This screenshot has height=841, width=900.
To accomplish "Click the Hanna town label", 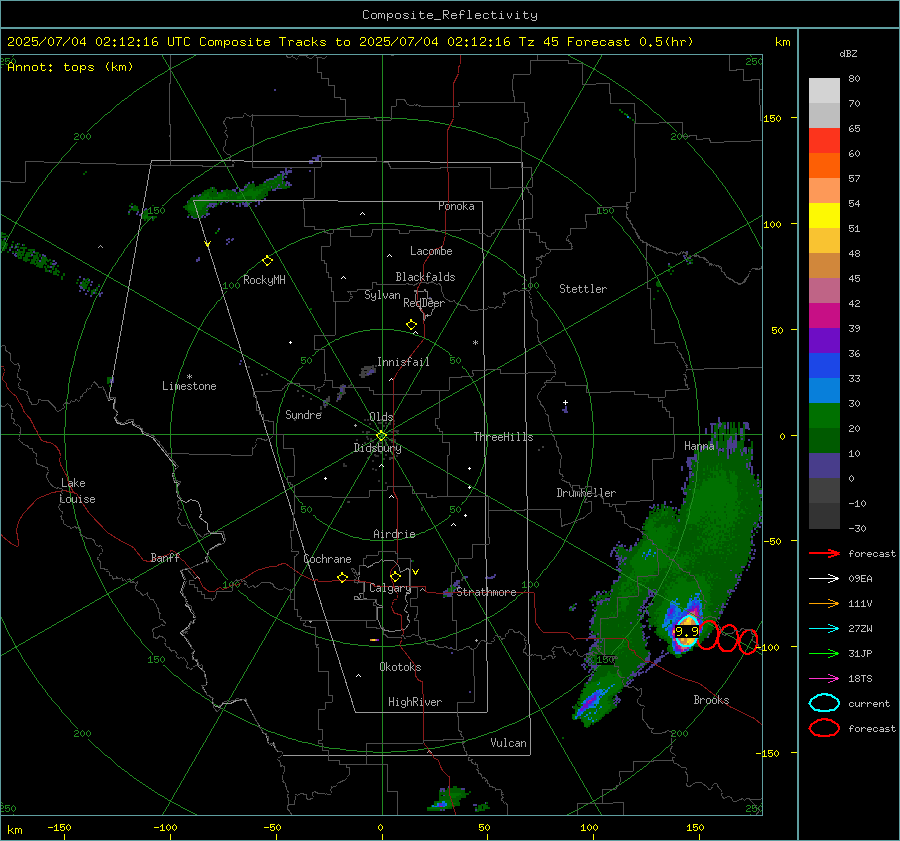I will pyautogui.click(x=699, y=446).
